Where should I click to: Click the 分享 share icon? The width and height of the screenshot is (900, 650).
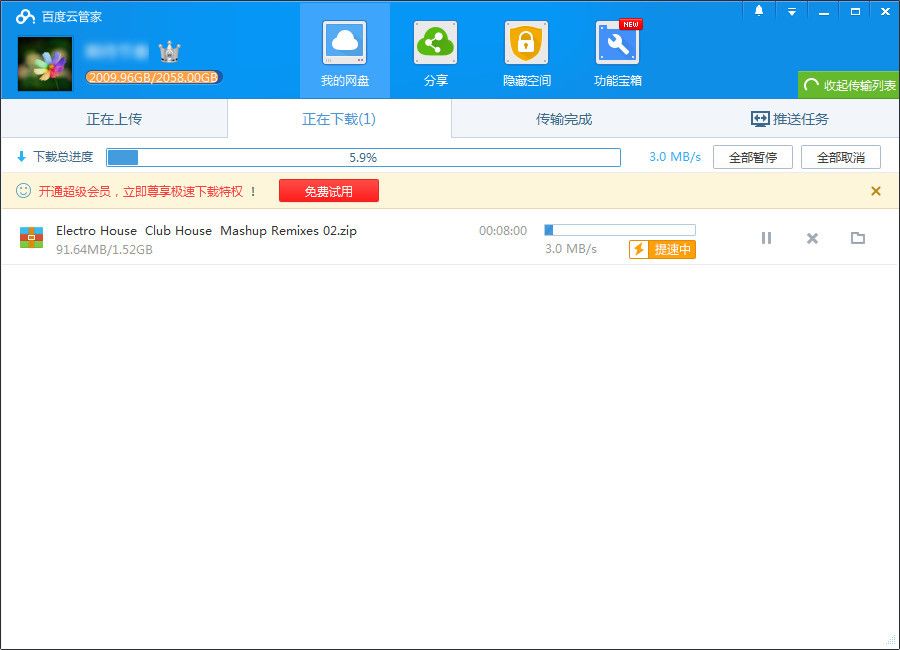[435, 44]
